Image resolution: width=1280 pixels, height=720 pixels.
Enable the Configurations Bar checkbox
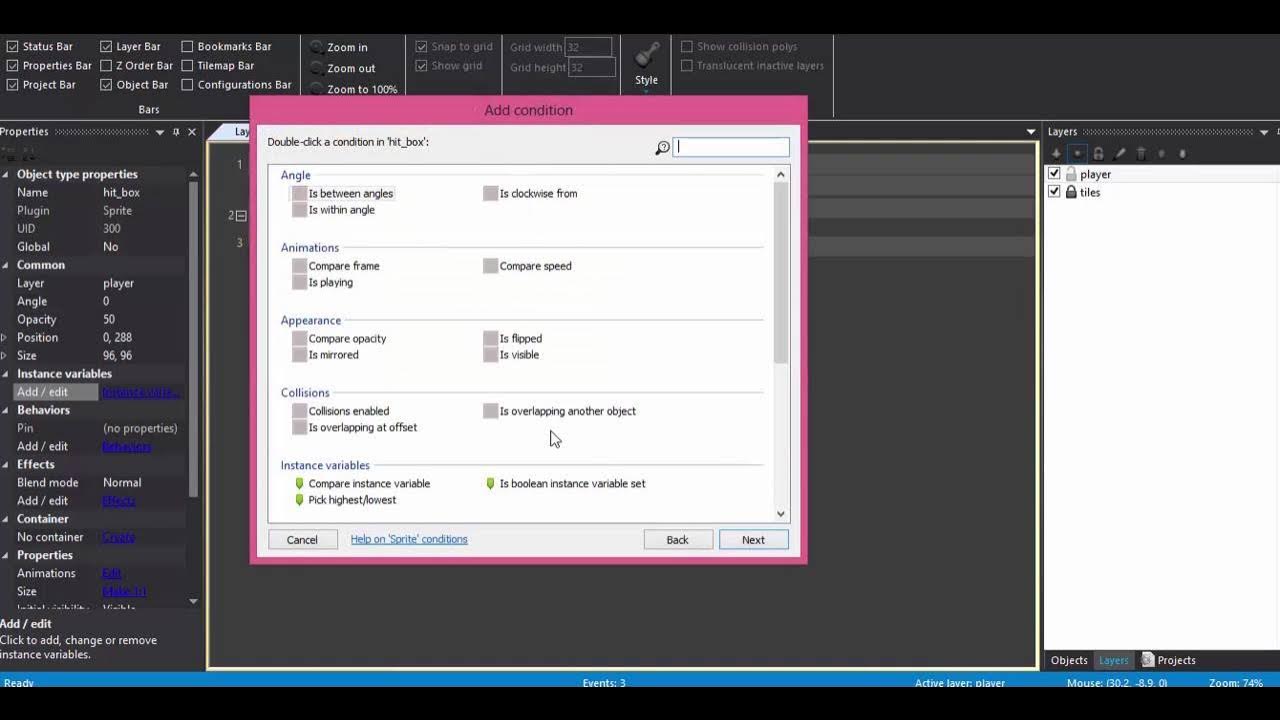[x=187, y=85]
